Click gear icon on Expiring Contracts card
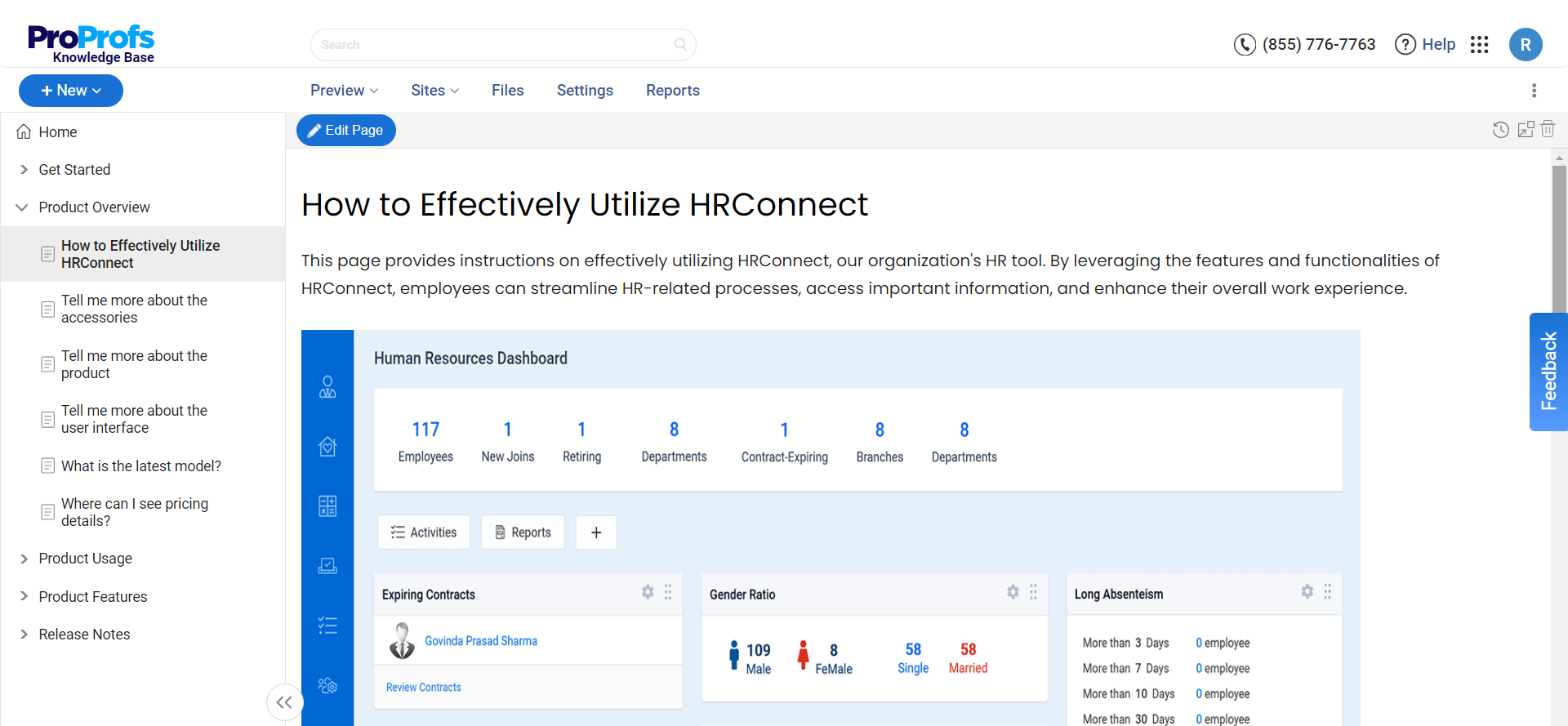 648,592
